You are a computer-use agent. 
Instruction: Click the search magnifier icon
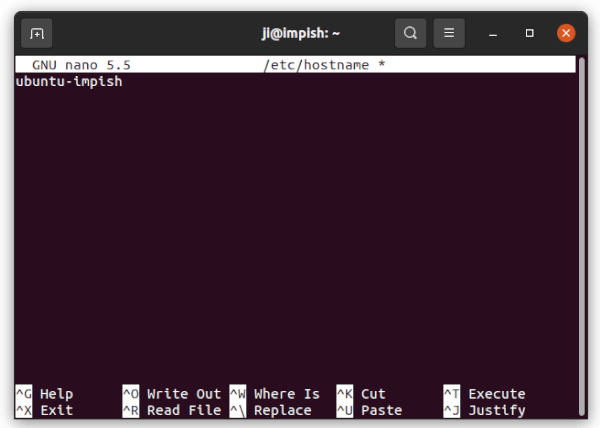point(410,33)
